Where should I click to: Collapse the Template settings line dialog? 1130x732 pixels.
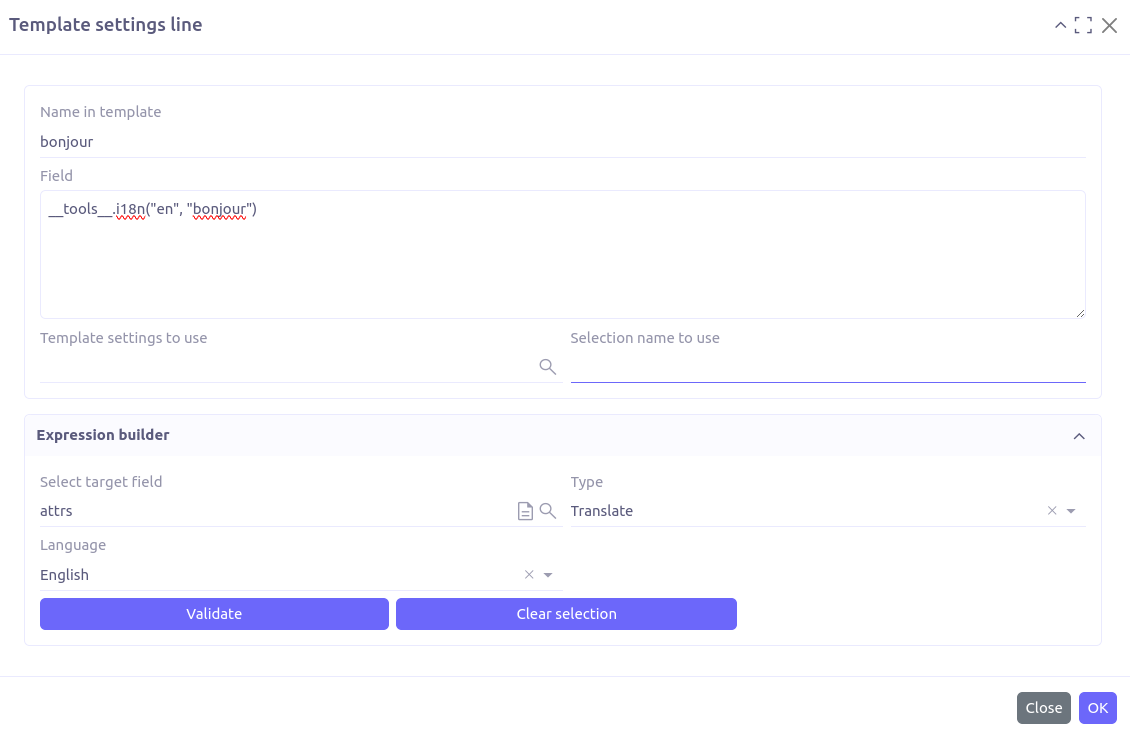pos(1060,26)
